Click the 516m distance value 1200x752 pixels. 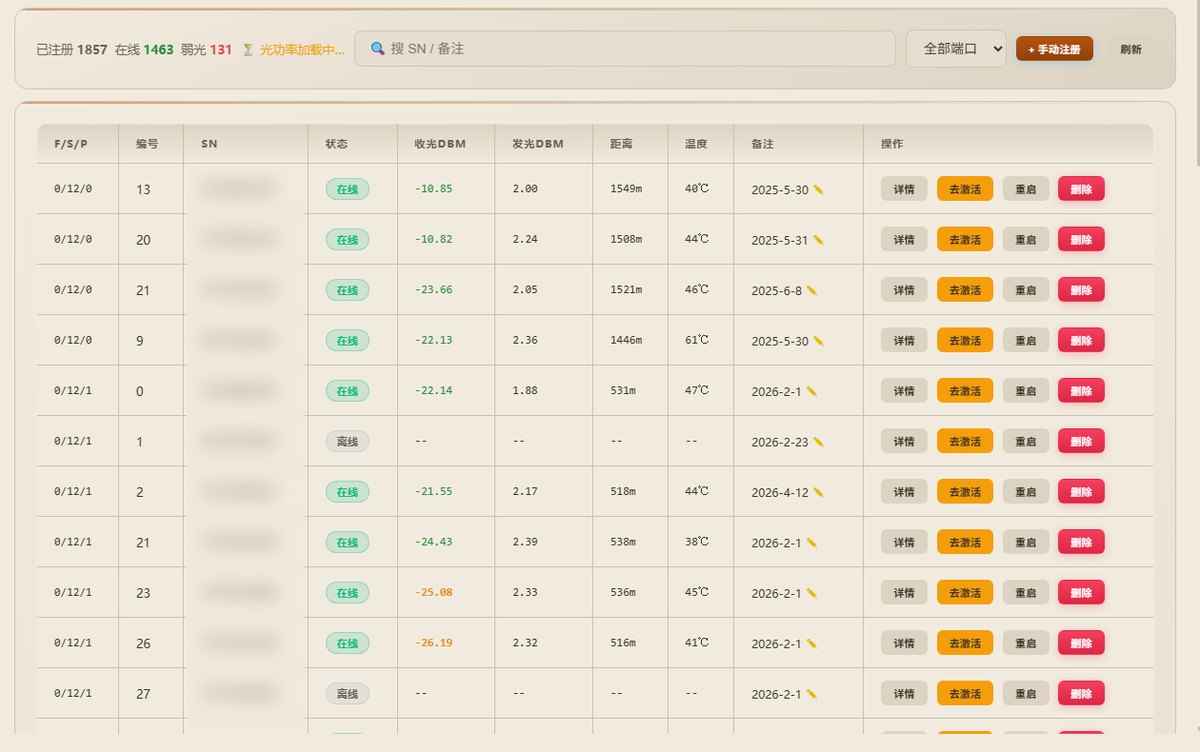coord(622,643)
